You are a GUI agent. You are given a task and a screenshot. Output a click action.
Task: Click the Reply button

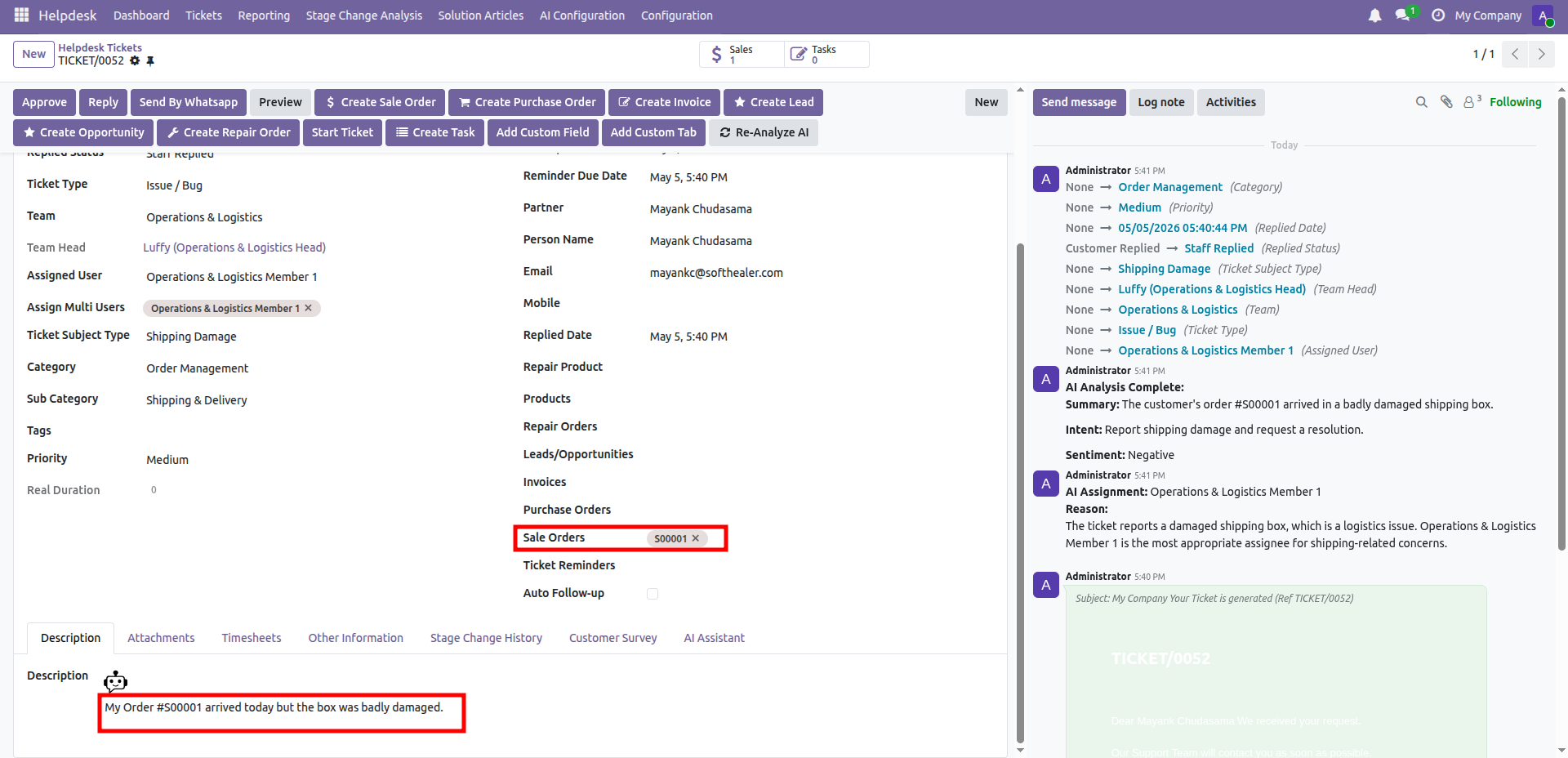click(x=103, y=102)
